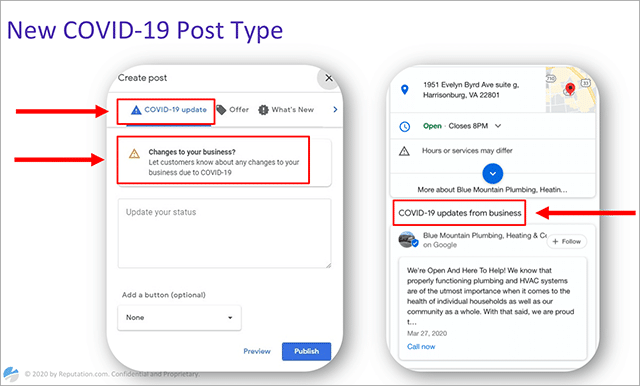
Task: Switch to the What's New tab
Action: (x=286, y=110)
